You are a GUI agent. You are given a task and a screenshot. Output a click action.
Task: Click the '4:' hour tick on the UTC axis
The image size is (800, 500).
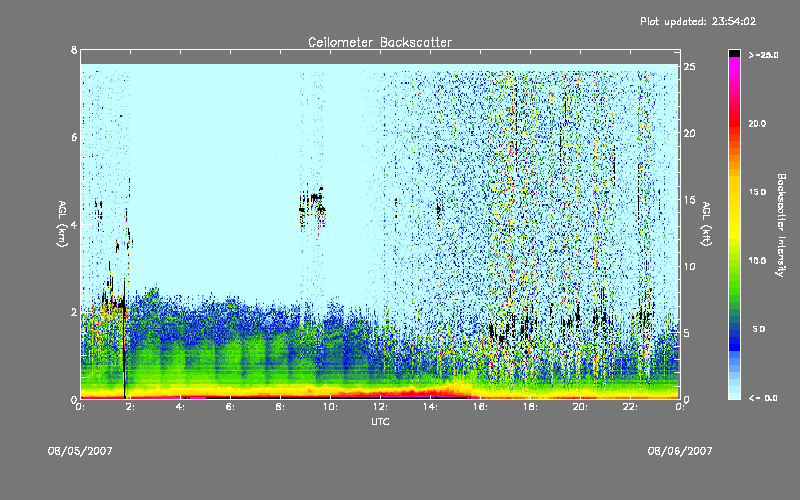(180, 407)
